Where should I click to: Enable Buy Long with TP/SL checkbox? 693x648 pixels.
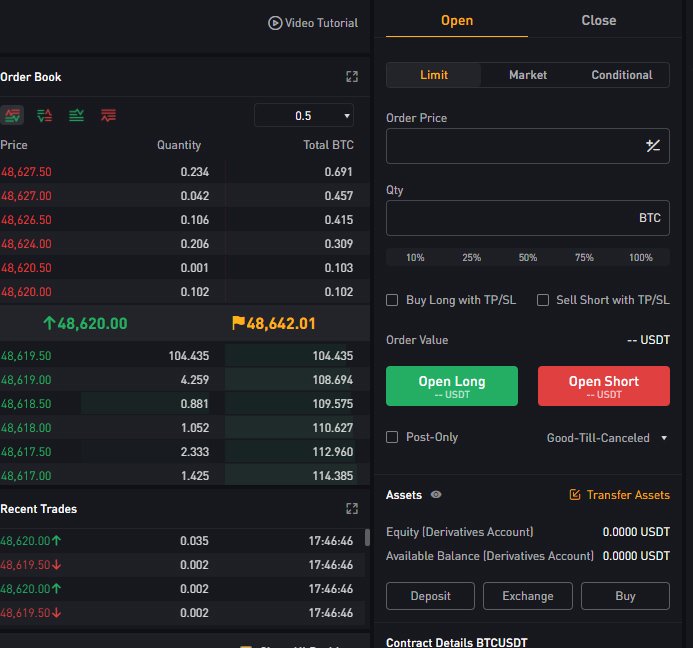(392, 300)
